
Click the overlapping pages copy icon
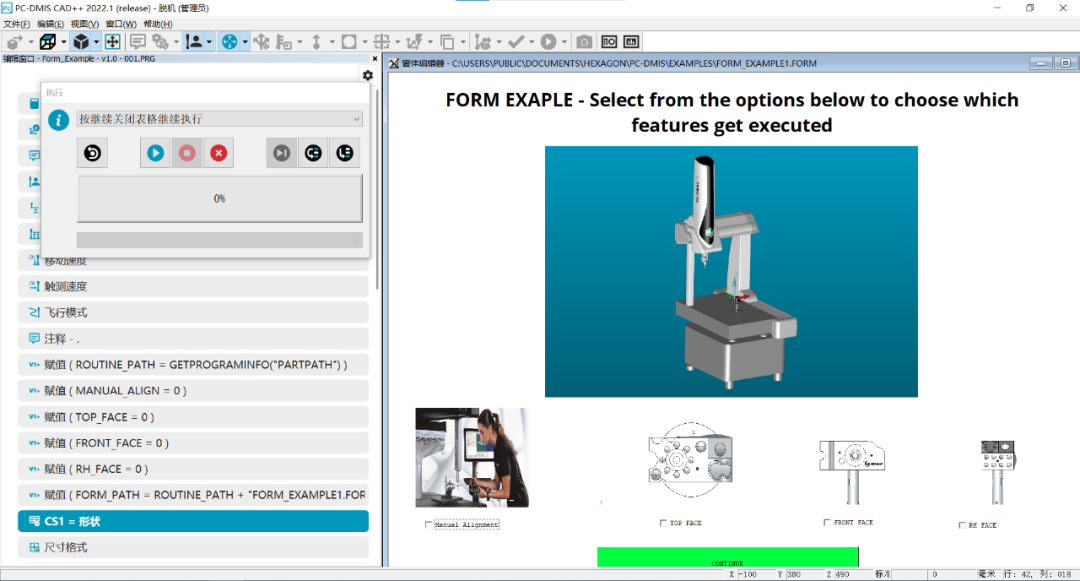447,42
